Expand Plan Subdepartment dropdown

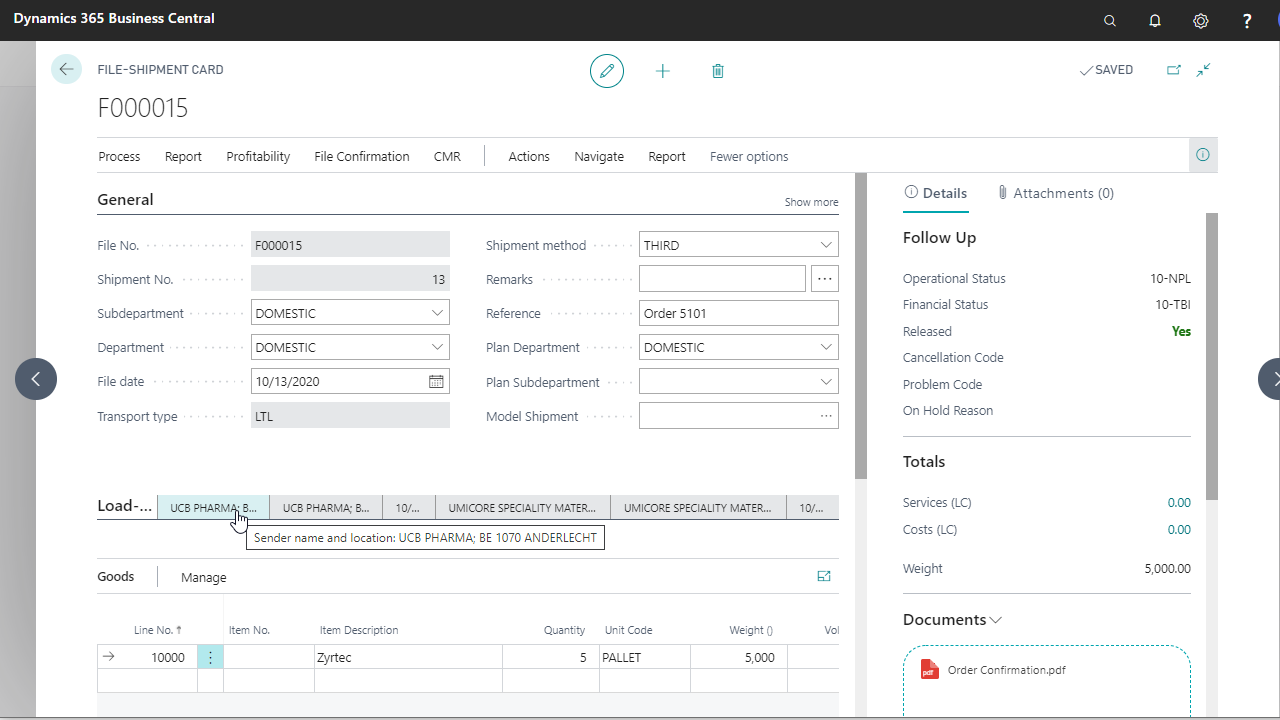[x=826, y=381]
